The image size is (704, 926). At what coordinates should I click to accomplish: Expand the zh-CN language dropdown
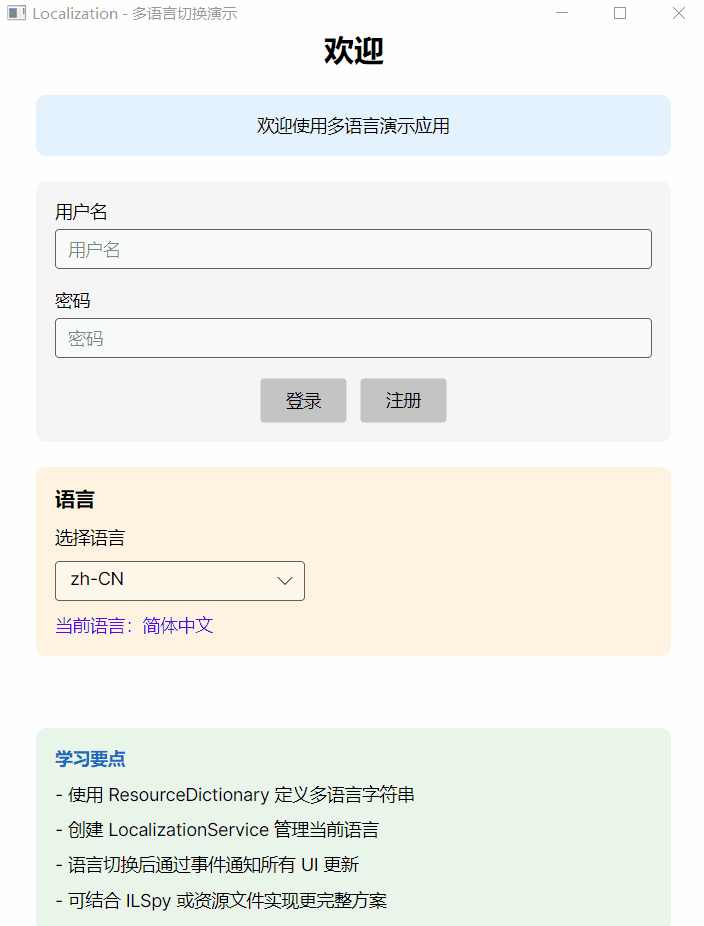tap(180, 581)
